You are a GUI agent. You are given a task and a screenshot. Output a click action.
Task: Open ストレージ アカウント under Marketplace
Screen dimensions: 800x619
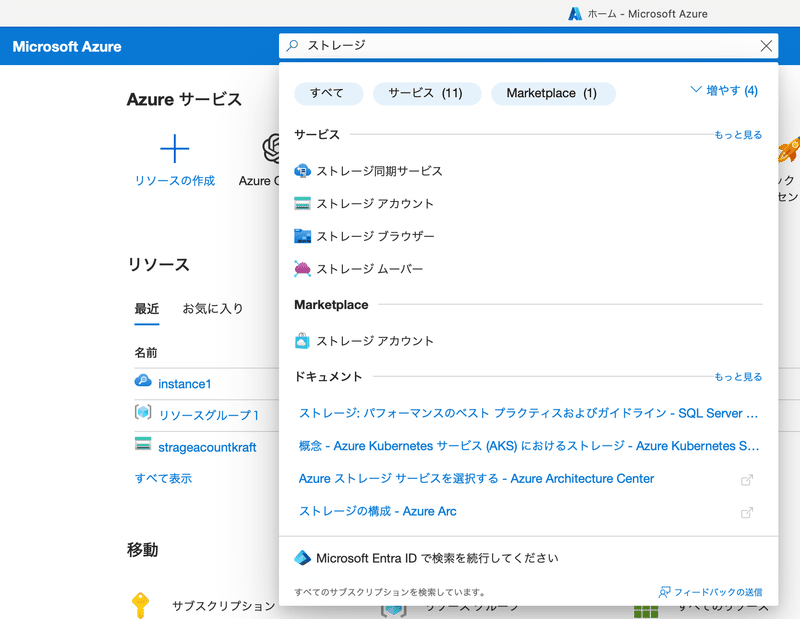(x=375, y=341)
